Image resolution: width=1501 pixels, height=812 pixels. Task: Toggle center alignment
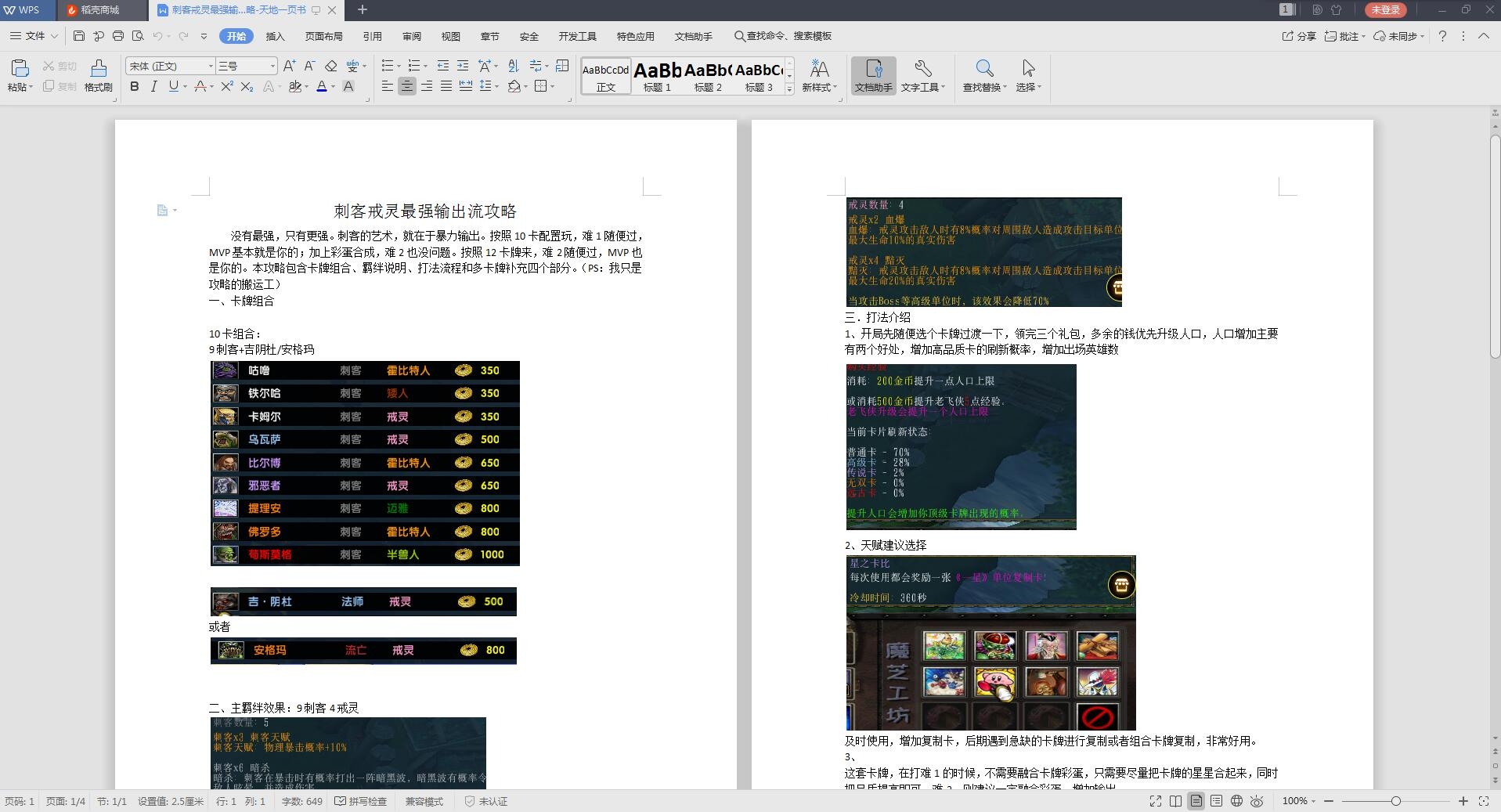407,86
